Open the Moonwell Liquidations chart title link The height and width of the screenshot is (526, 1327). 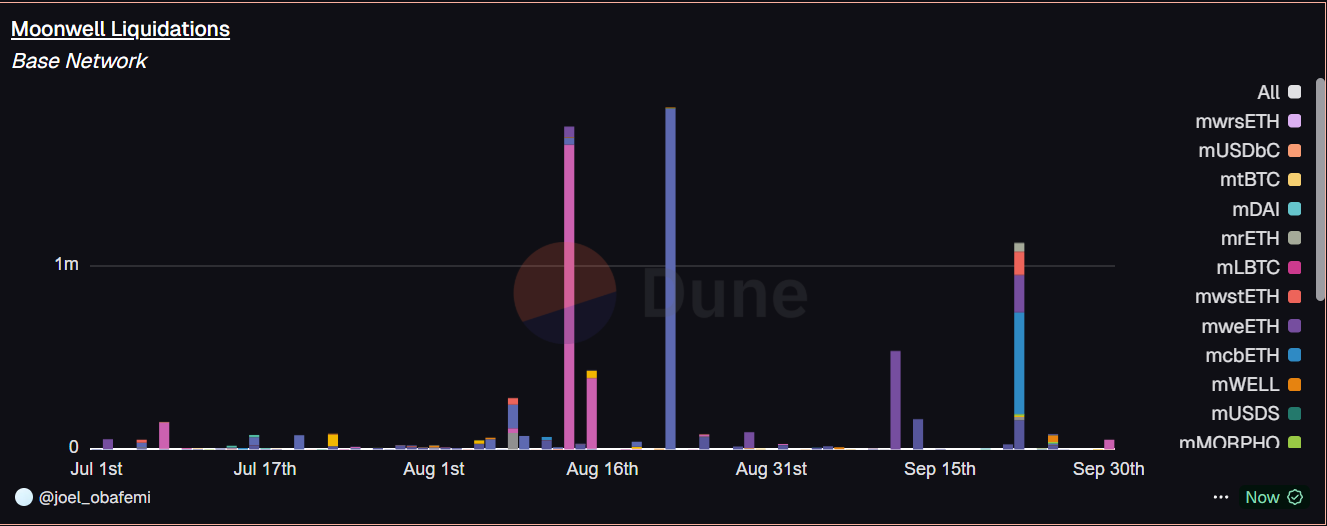coord(120,29)
